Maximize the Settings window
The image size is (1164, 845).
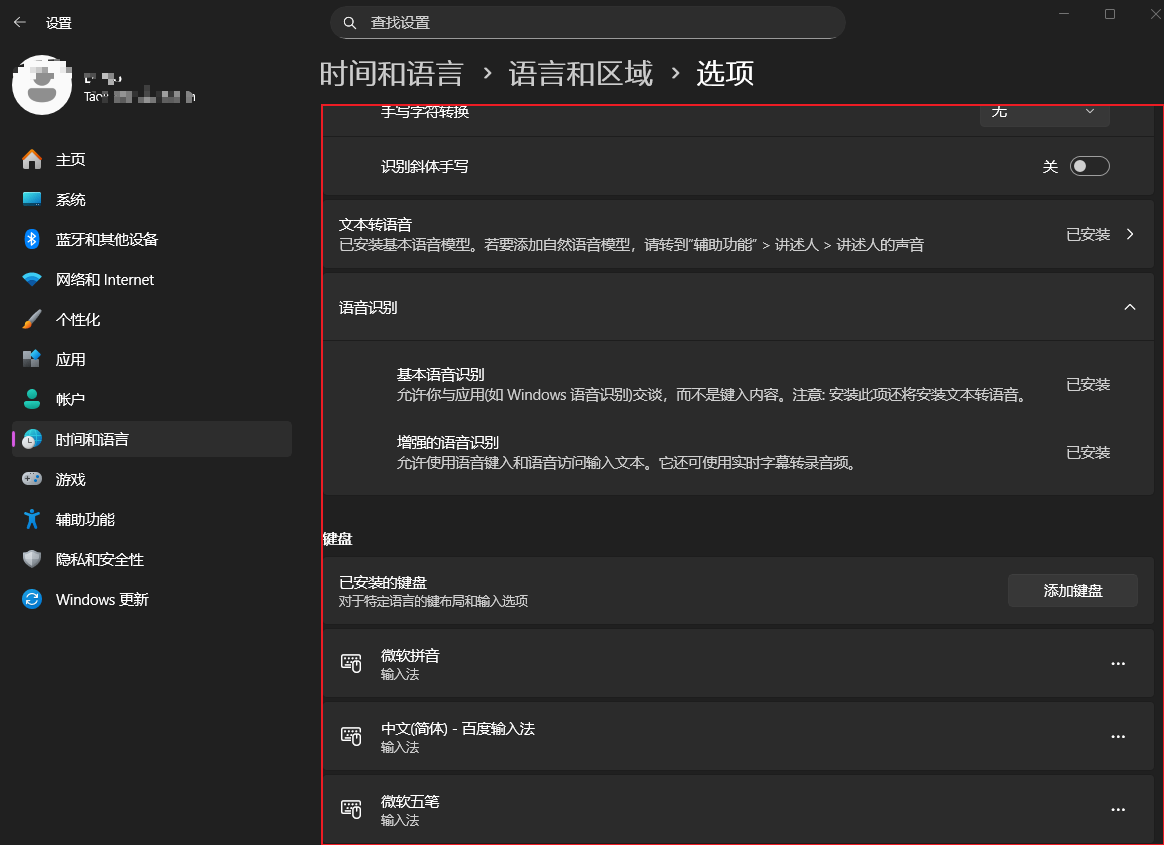pos(1110,14)
